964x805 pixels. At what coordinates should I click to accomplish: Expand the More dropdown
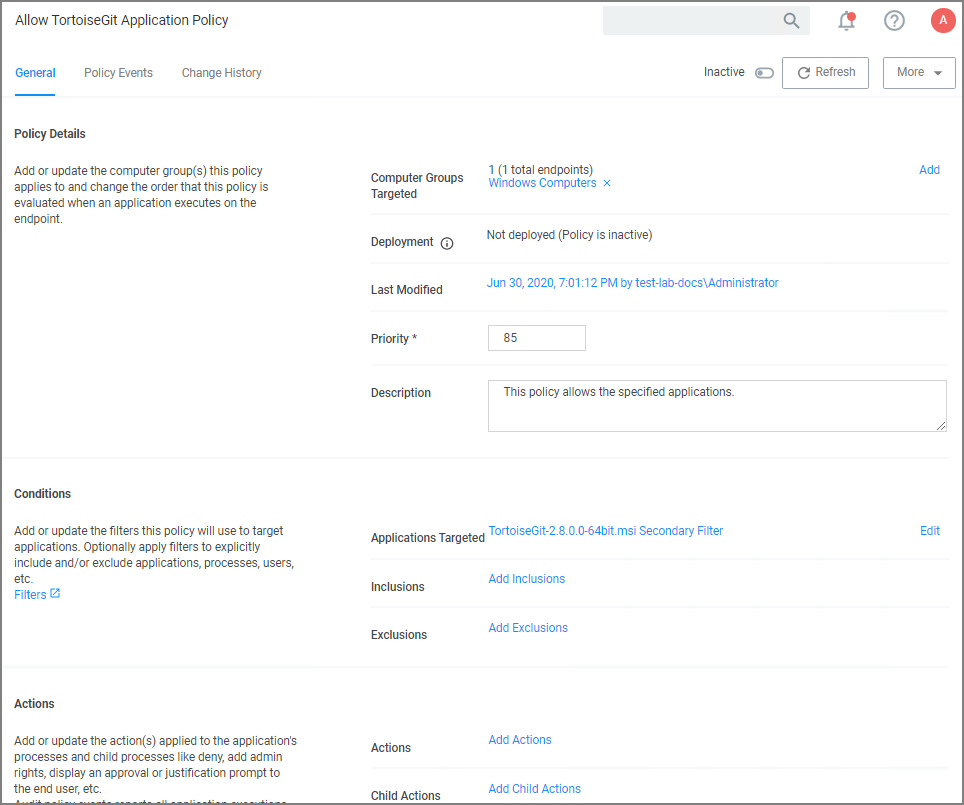(x=919, y=73)
